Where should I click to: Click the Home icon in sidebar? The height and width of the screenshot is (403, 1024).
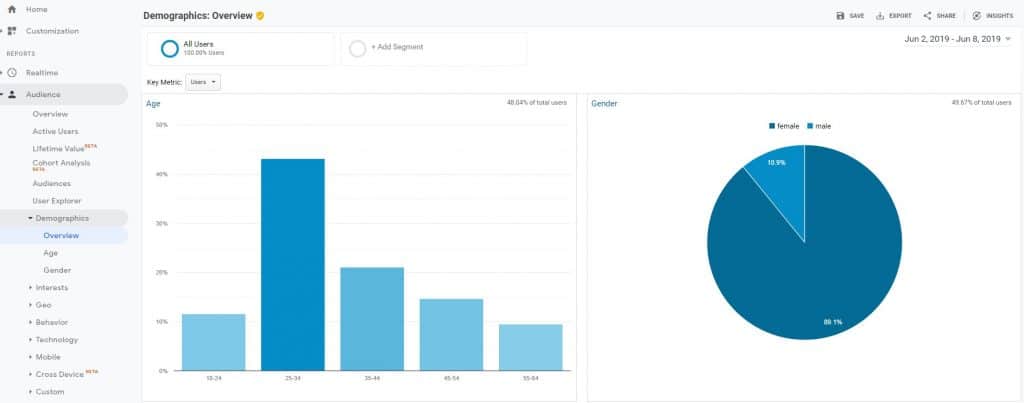(x=12, y=10)
